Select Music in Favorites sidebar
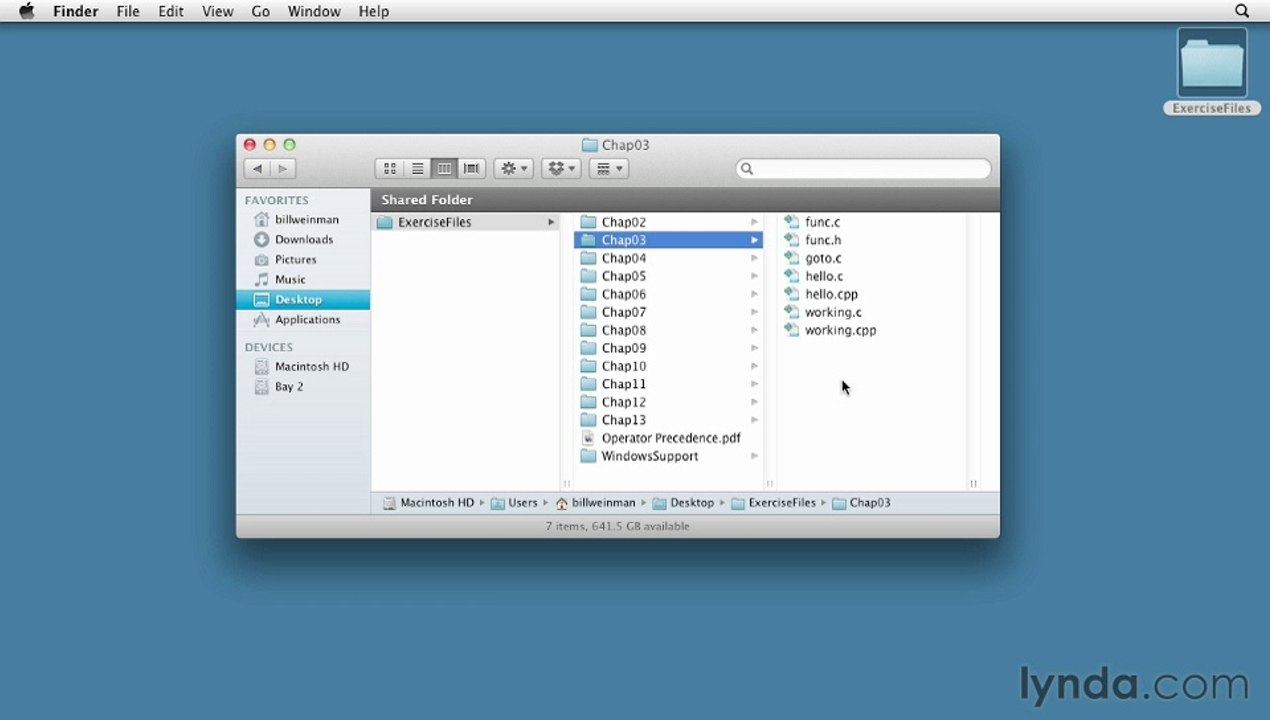 tap(303, 279)
